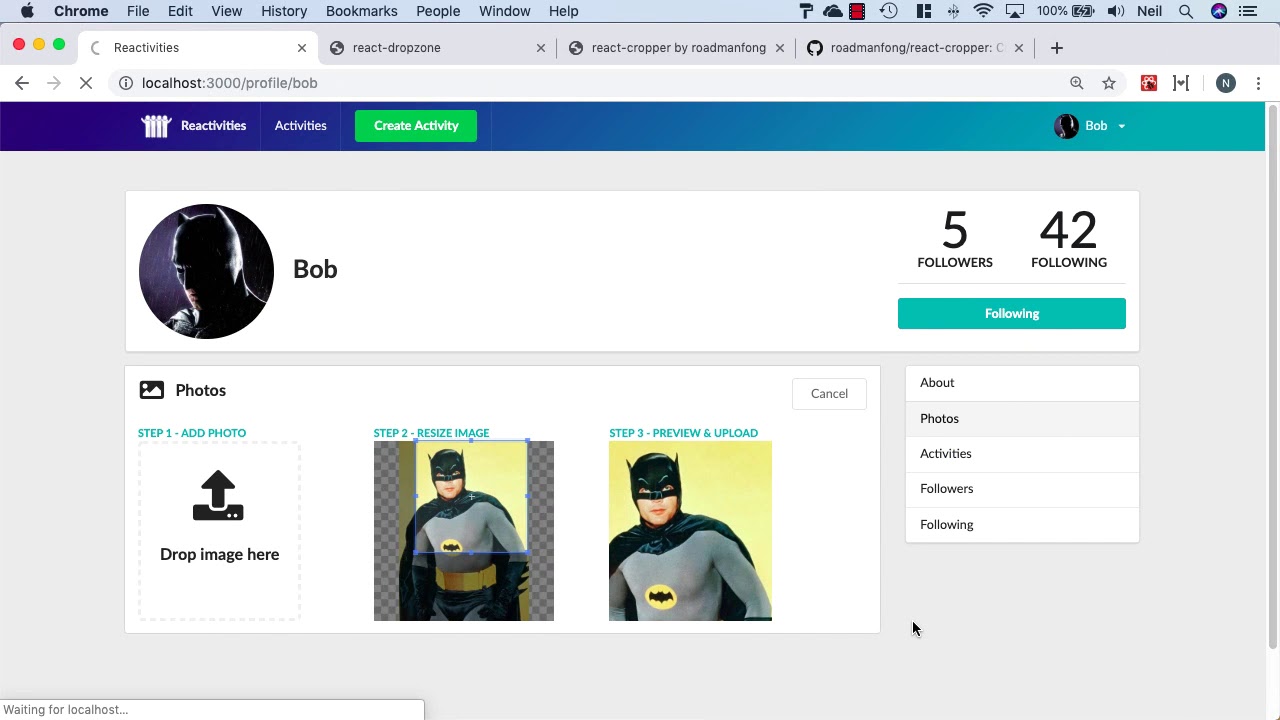Close the Reactivities tab
1280x720 pixels.
click(x=302, y=47)
